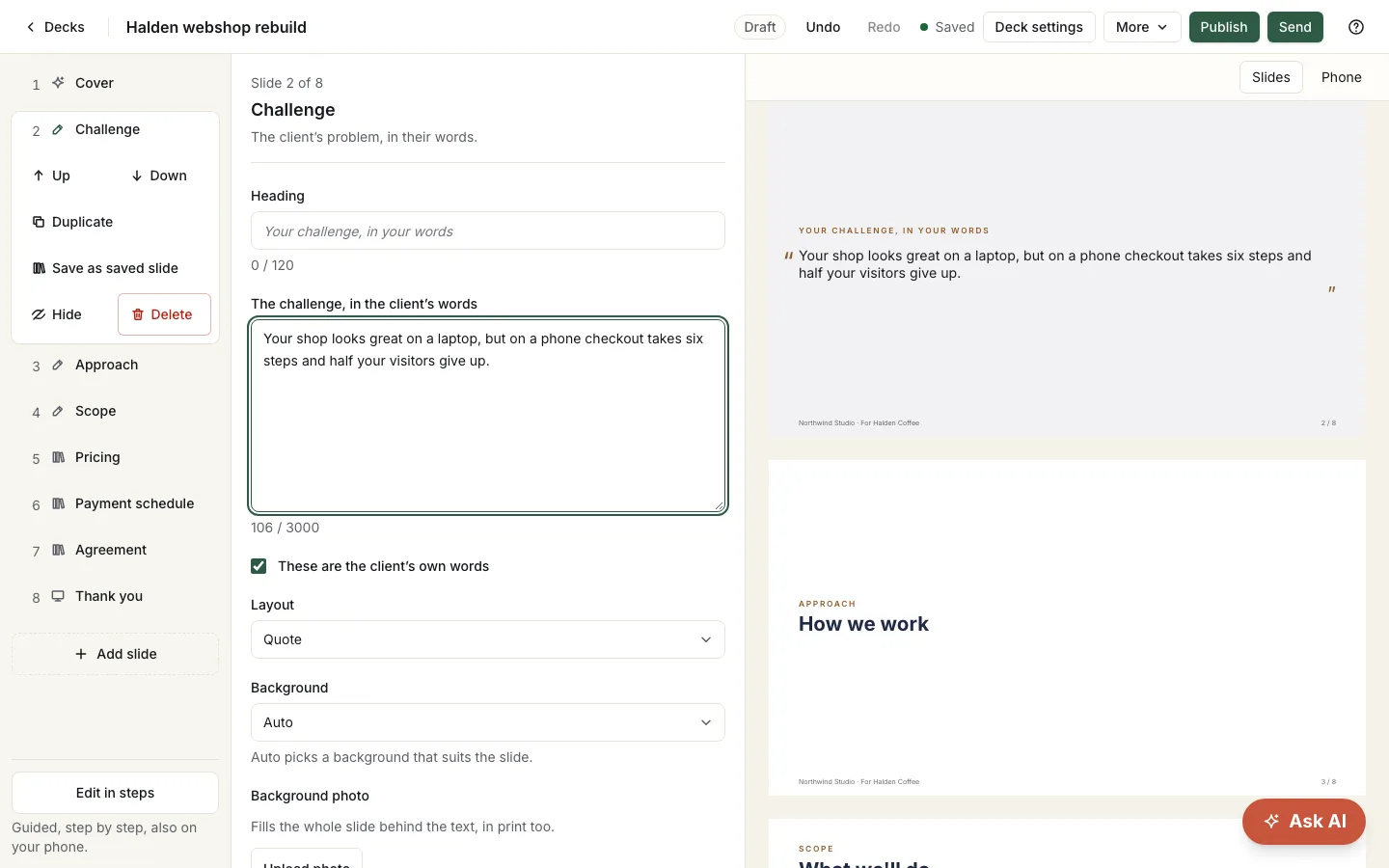The height and width of the screenshot is (868, 1389).
Task: Add a new slide
Action: pos(116,654)
